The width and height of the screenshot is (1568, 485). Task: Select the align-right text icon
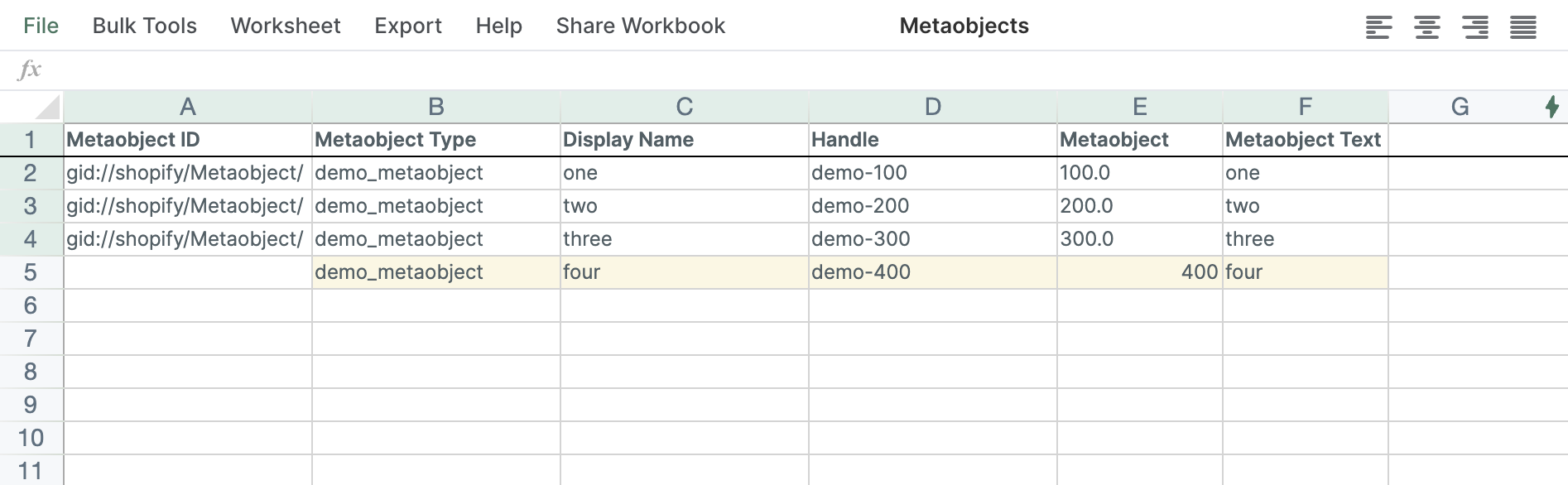1475,26
